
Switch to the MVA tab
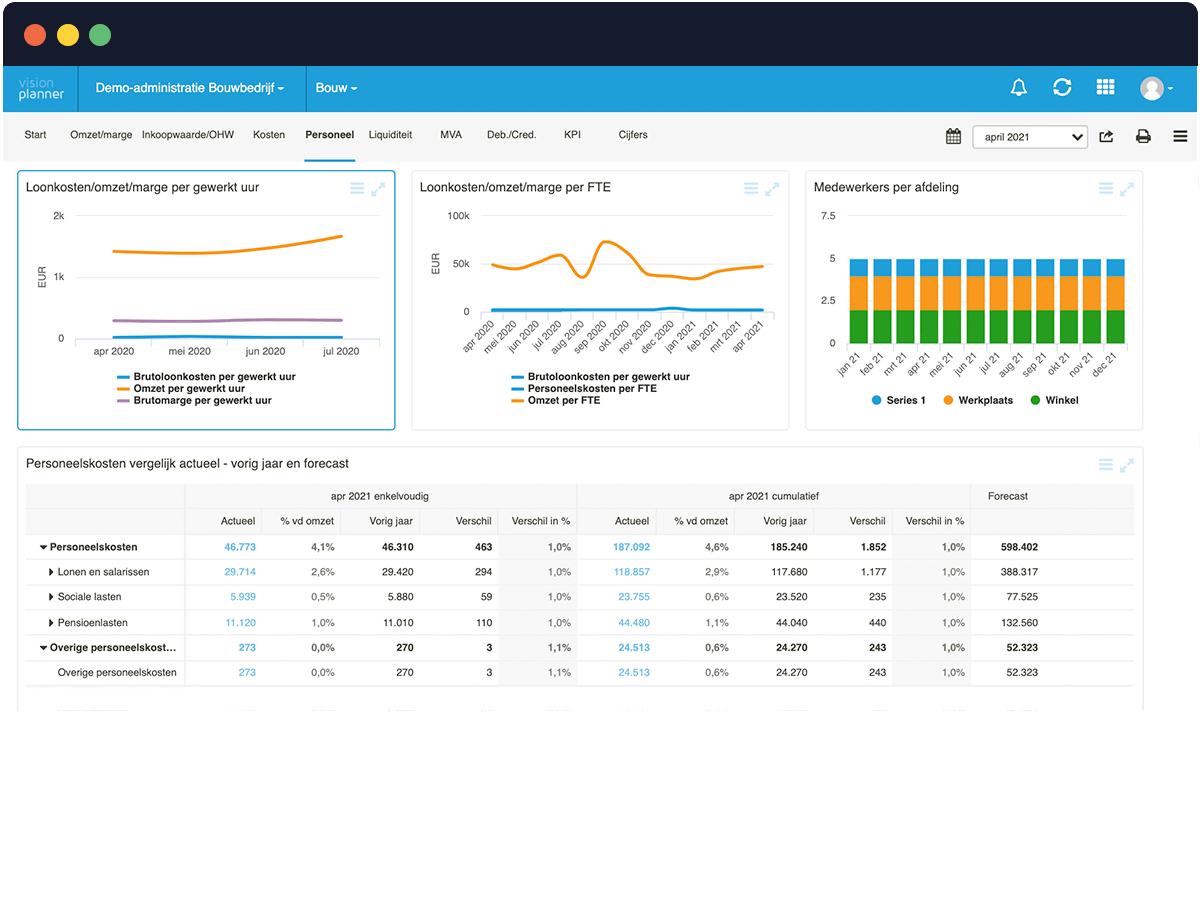point(451,134)
